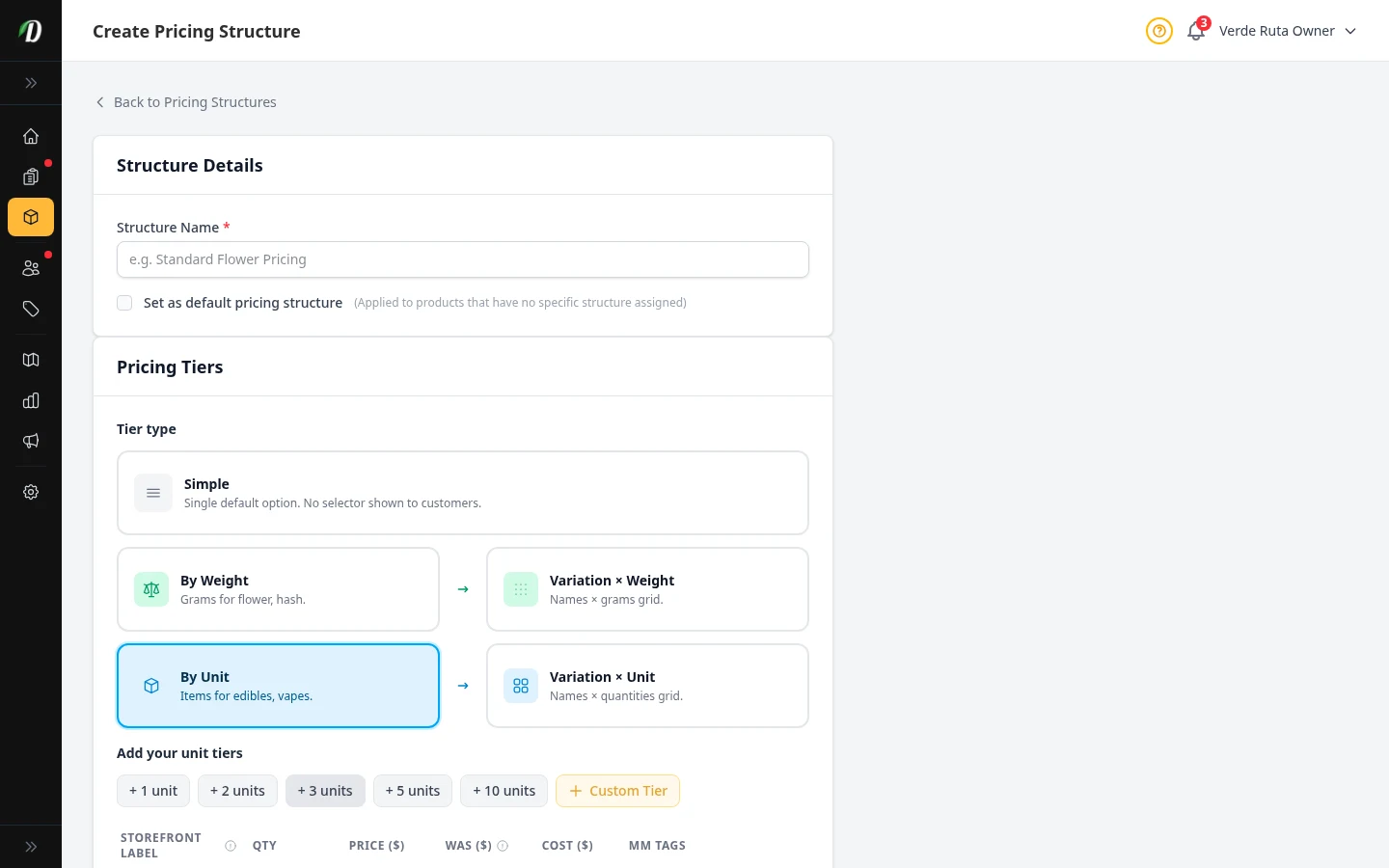The image size is (1389, 868).
Task: Select the By Weight tier type
Action: (278, 588)
